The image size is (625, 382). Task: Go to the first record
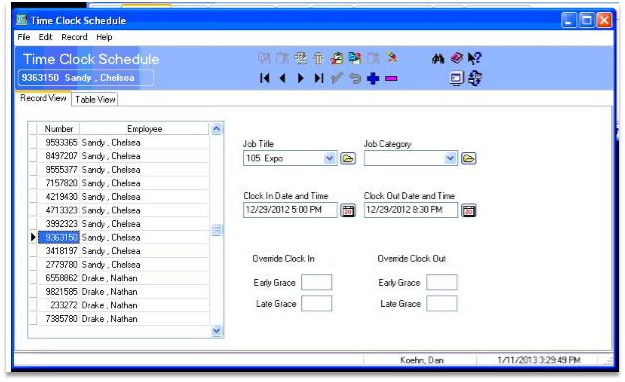pyautogui.click(x=264, y=78)
